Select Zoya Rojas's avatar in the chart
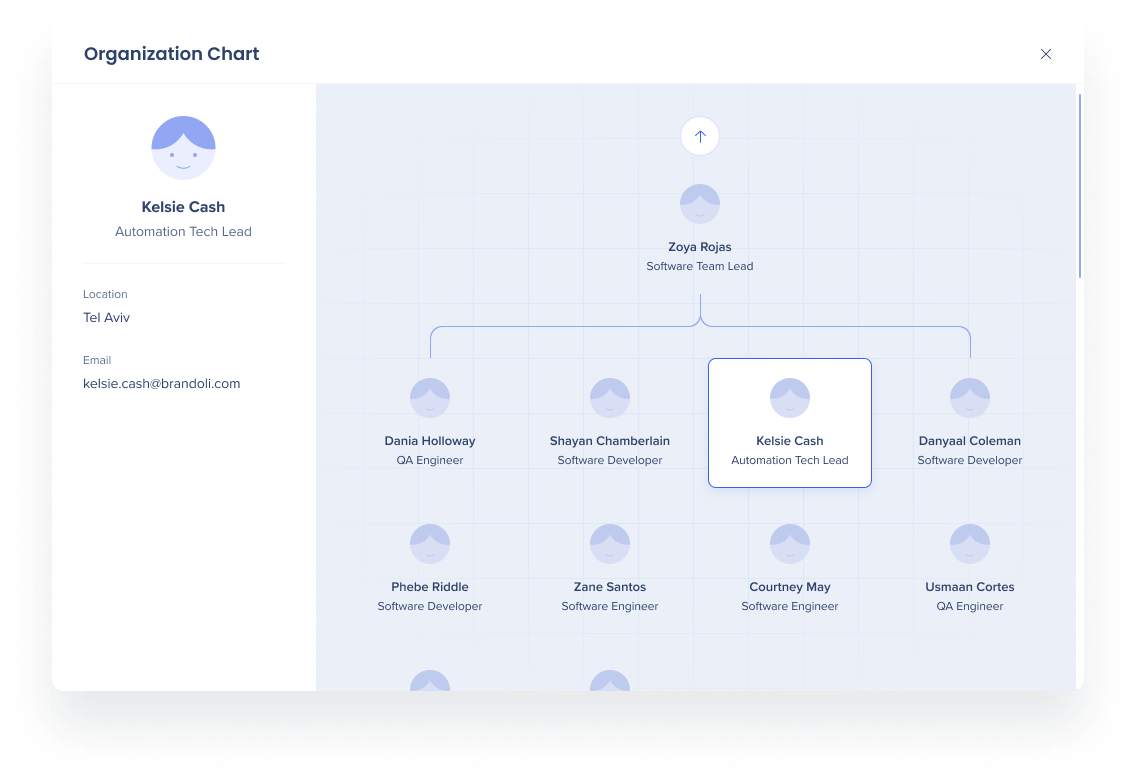 (700, 204)
